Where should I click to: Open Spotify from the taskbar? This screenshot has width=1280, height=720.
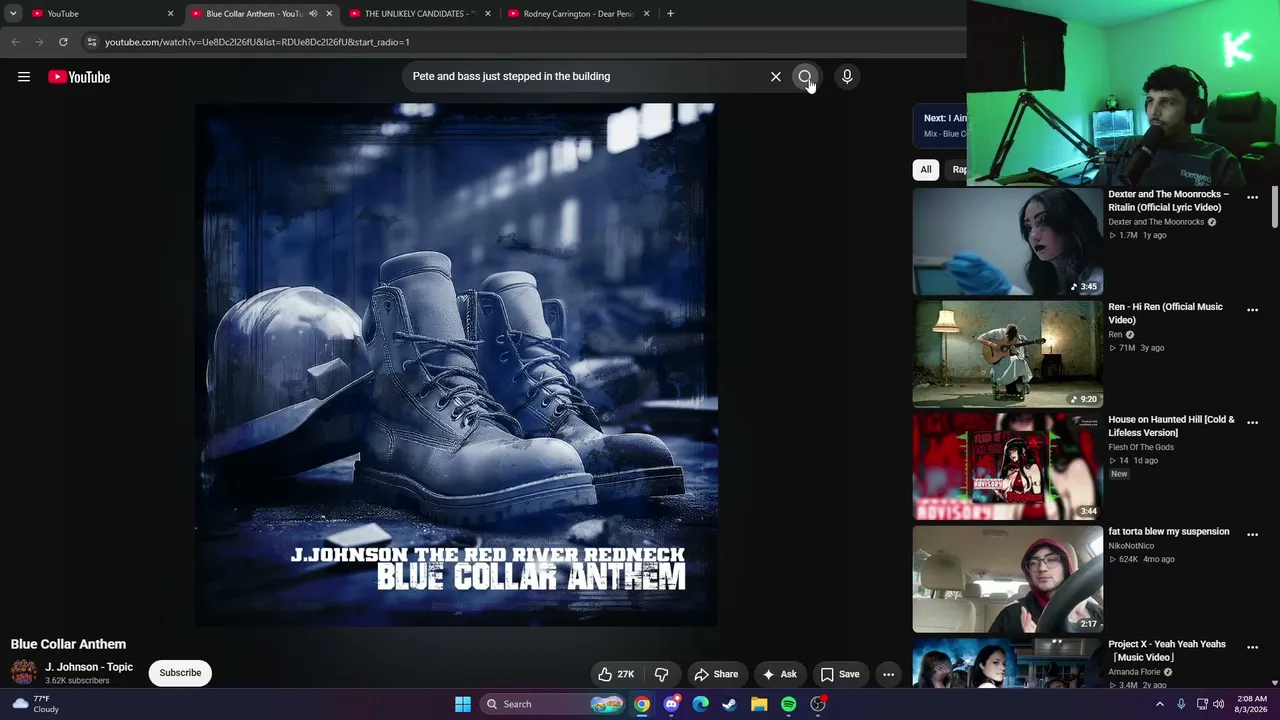coord(788,704)
